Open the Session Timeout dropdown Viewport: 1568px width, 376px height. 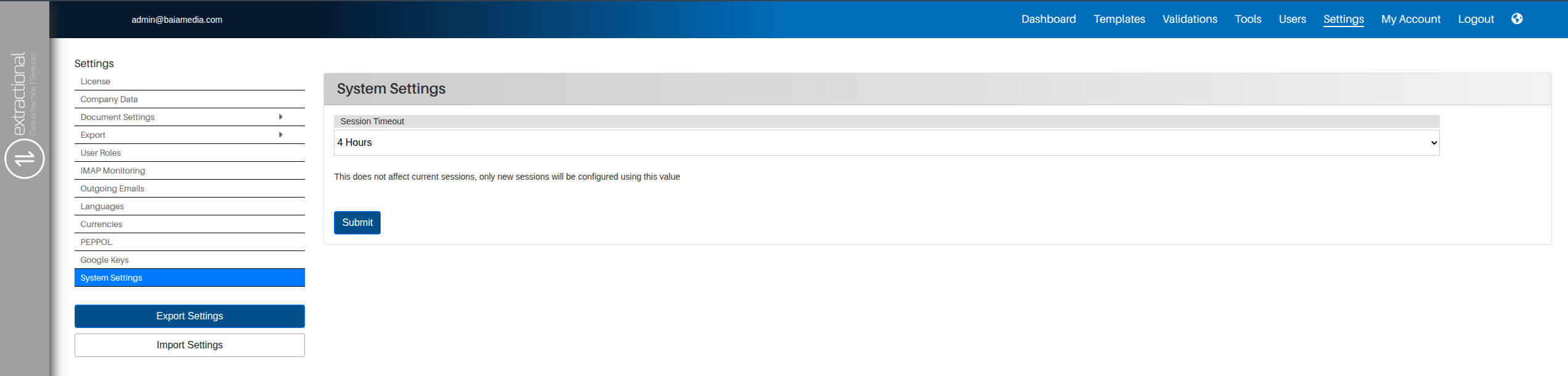point(886,143)
